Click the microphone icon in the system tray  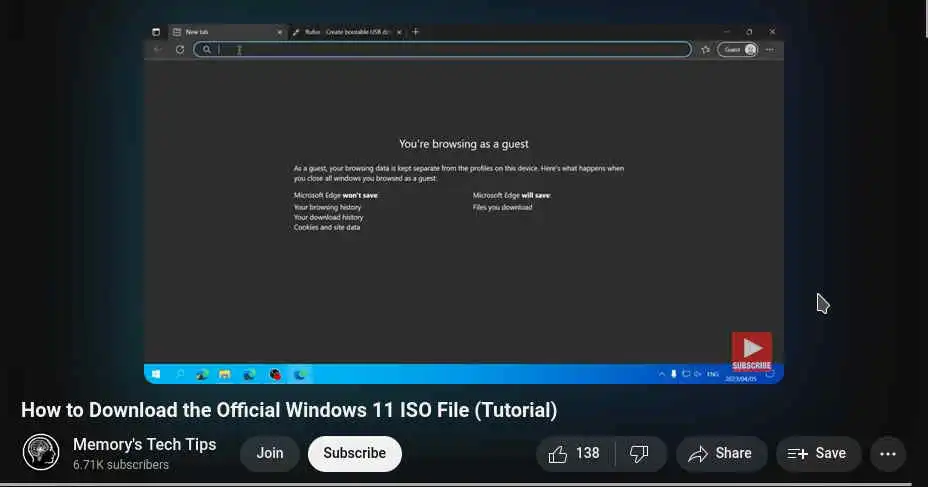[x=674, y=374]
